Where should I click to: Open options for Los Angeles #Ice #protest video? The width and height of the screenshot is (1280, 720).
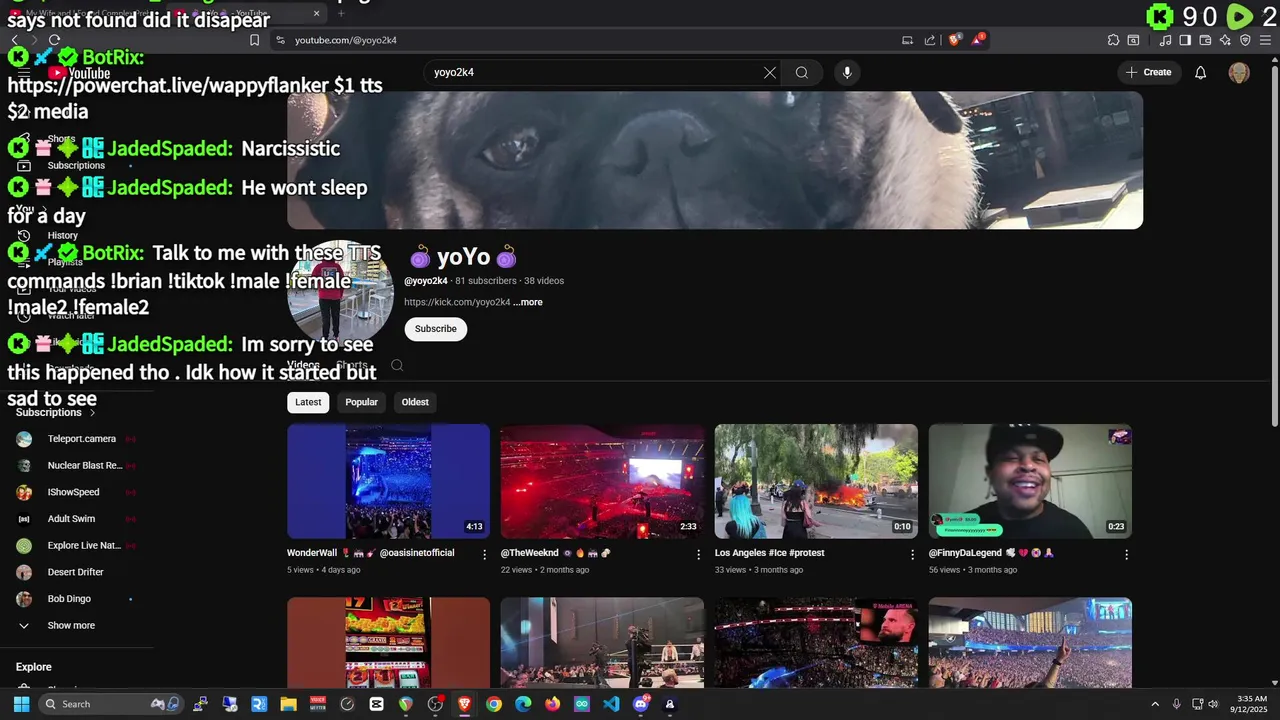click(912, 554)
